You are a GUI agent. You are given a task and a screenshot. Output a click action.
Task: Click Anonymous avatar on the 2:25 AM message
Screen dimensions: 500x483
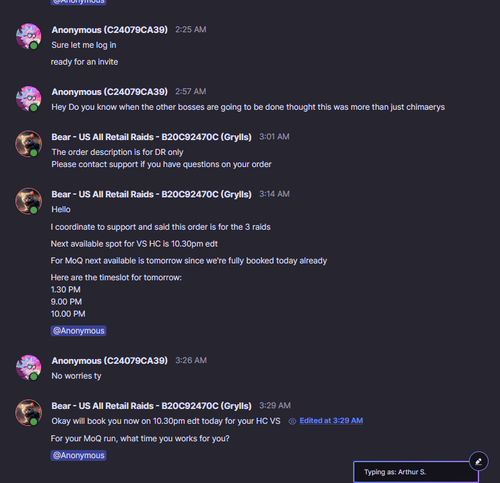point(29,36)
